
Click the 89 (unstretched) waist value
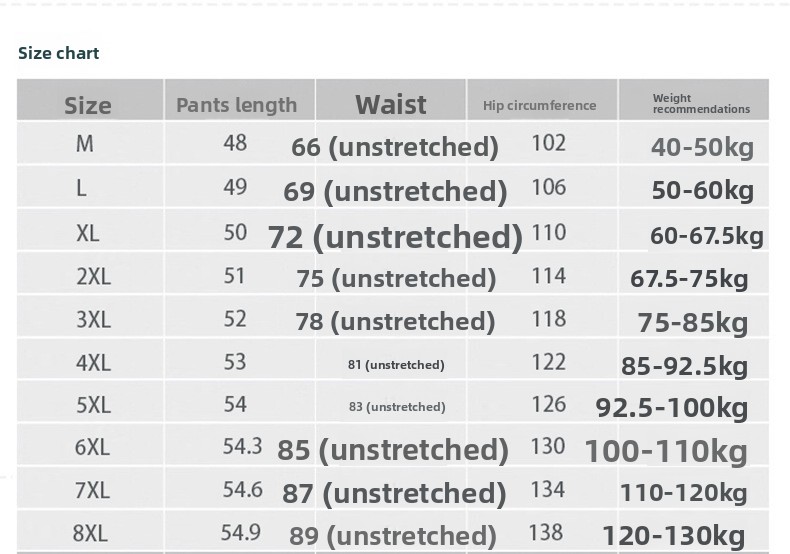tap(392, 535)
